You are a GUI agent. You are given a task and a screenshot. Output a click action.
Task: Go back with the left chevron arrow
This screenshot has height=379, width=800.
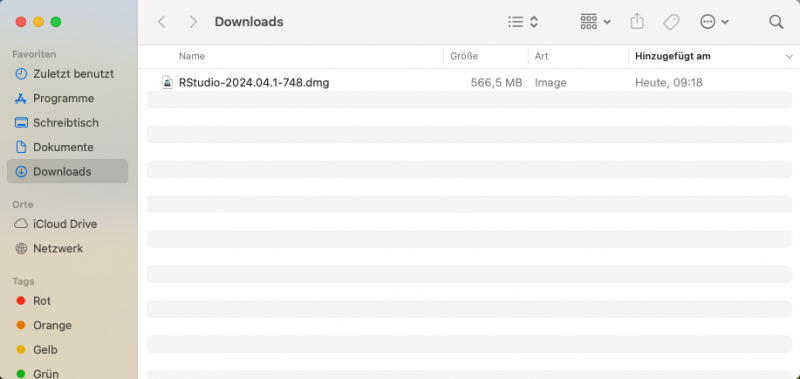[x=162, y=22]
